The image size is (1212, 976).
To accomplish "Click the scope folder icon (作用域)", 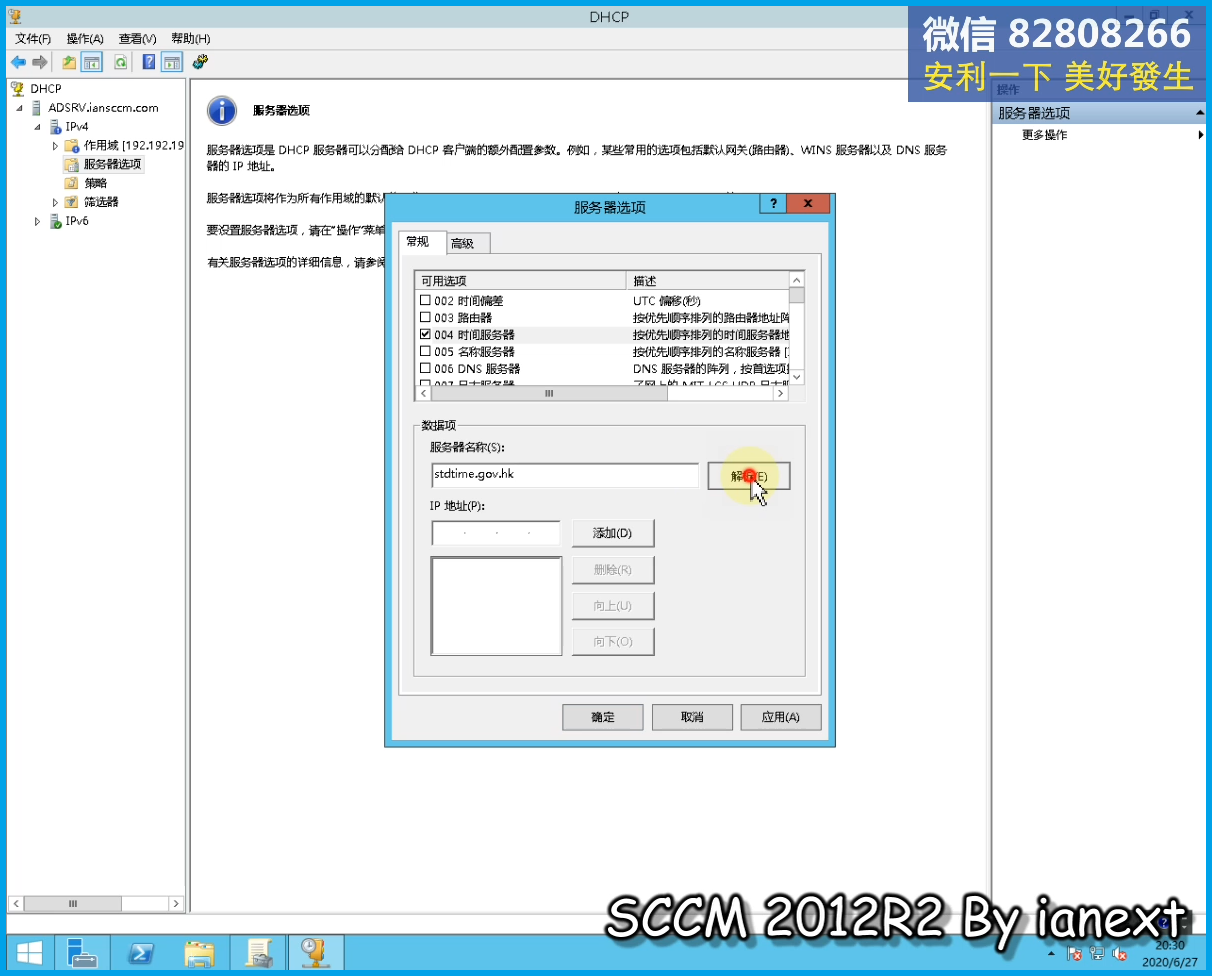I will click(72, 145).
